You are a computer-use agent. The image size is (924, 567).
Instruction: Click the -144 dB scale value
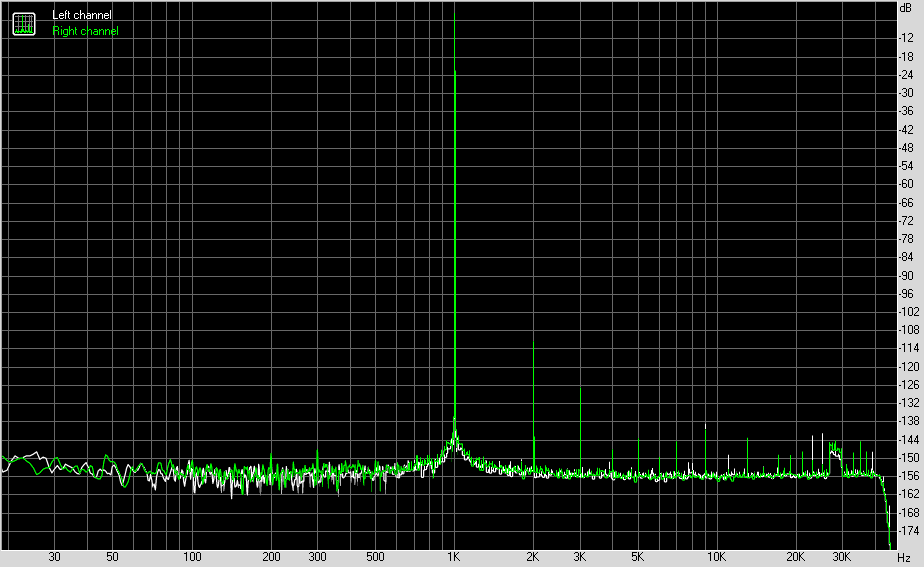coord(909,440)
